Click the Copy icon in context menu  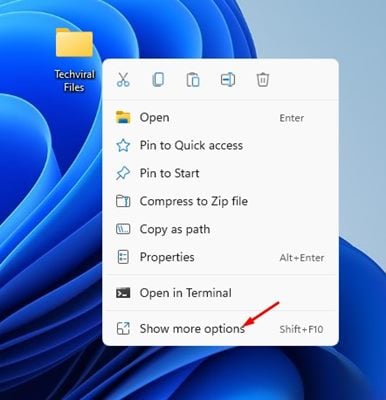click(158, 80)
